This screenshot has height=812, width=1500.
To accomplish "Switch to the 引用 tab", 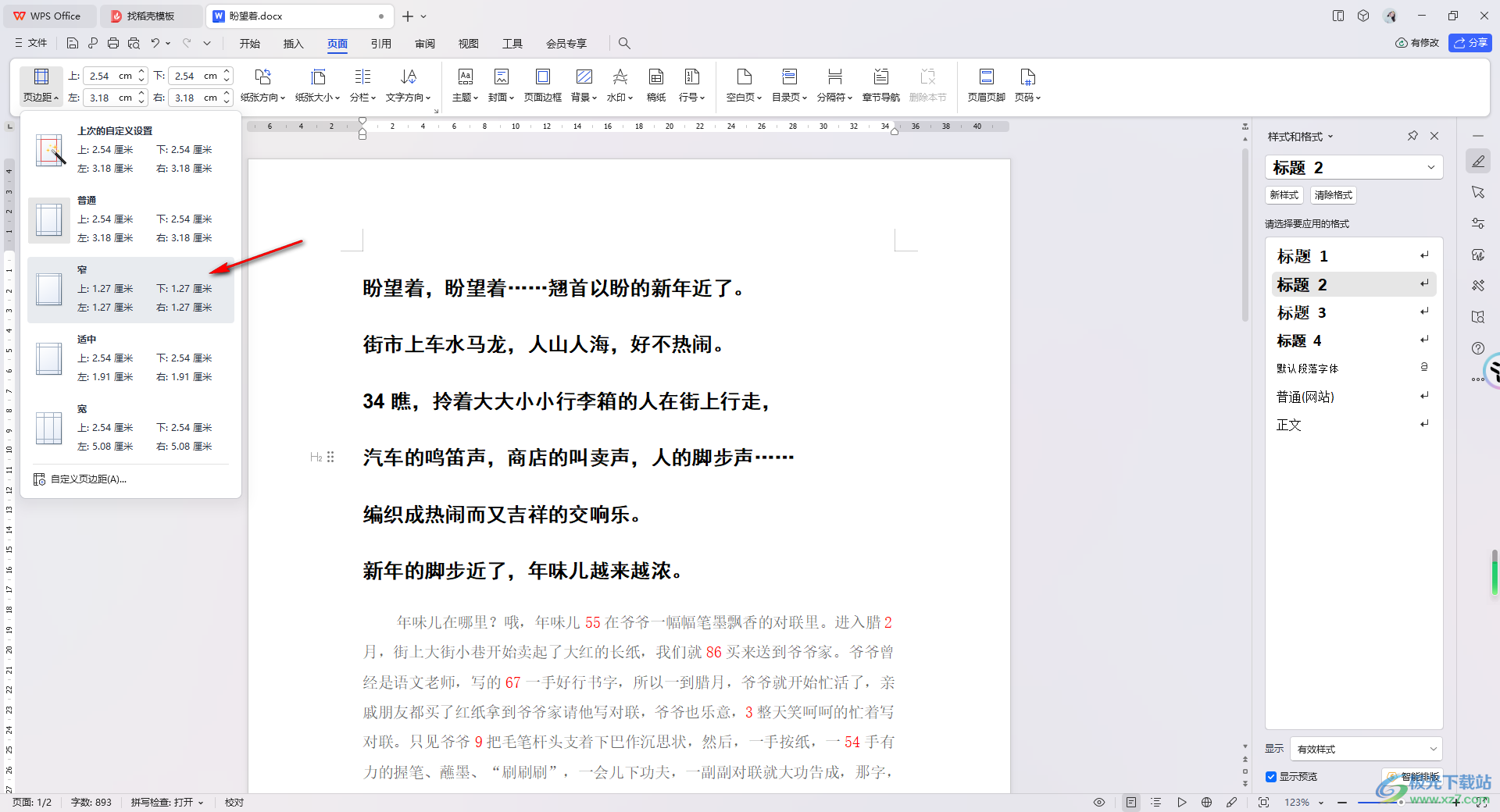I will 381,44.
